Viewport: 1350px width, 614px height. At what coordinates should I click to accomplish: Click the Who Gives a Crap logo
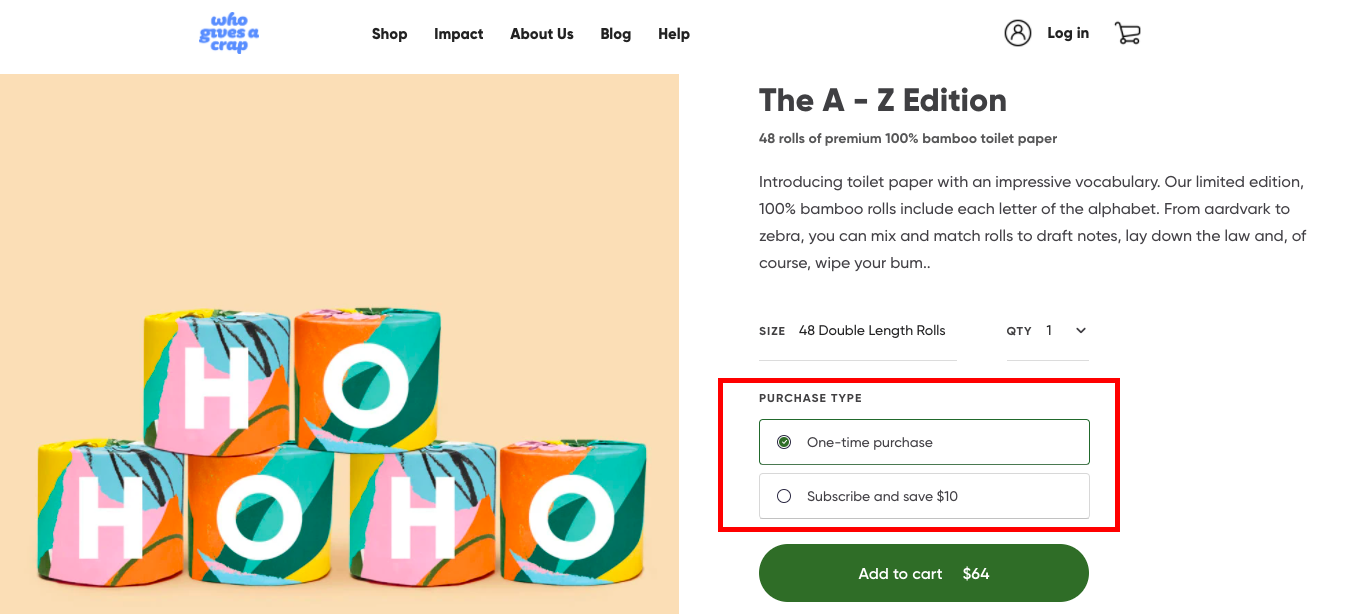[x=229, y=34]
